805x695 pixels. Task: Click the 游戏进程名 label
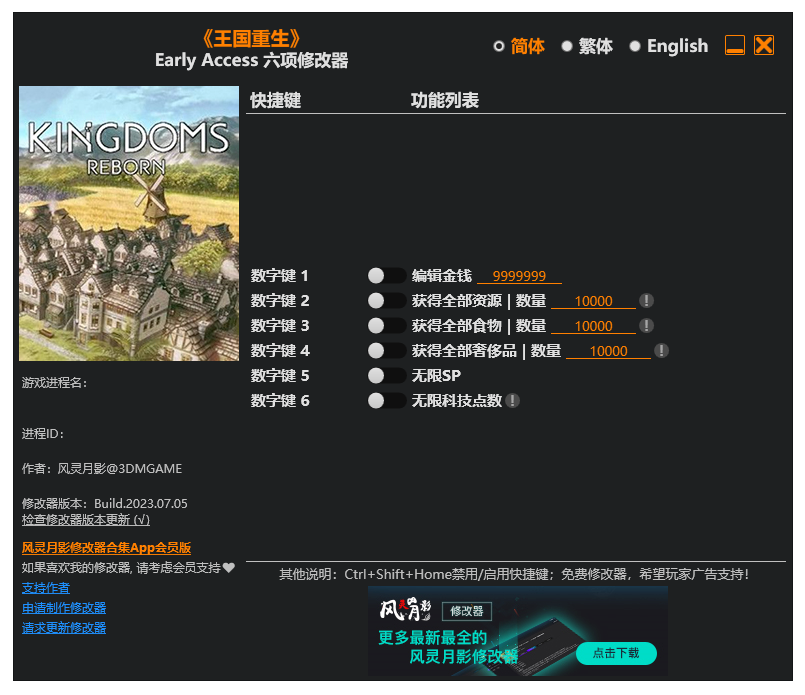pos(54,383)
